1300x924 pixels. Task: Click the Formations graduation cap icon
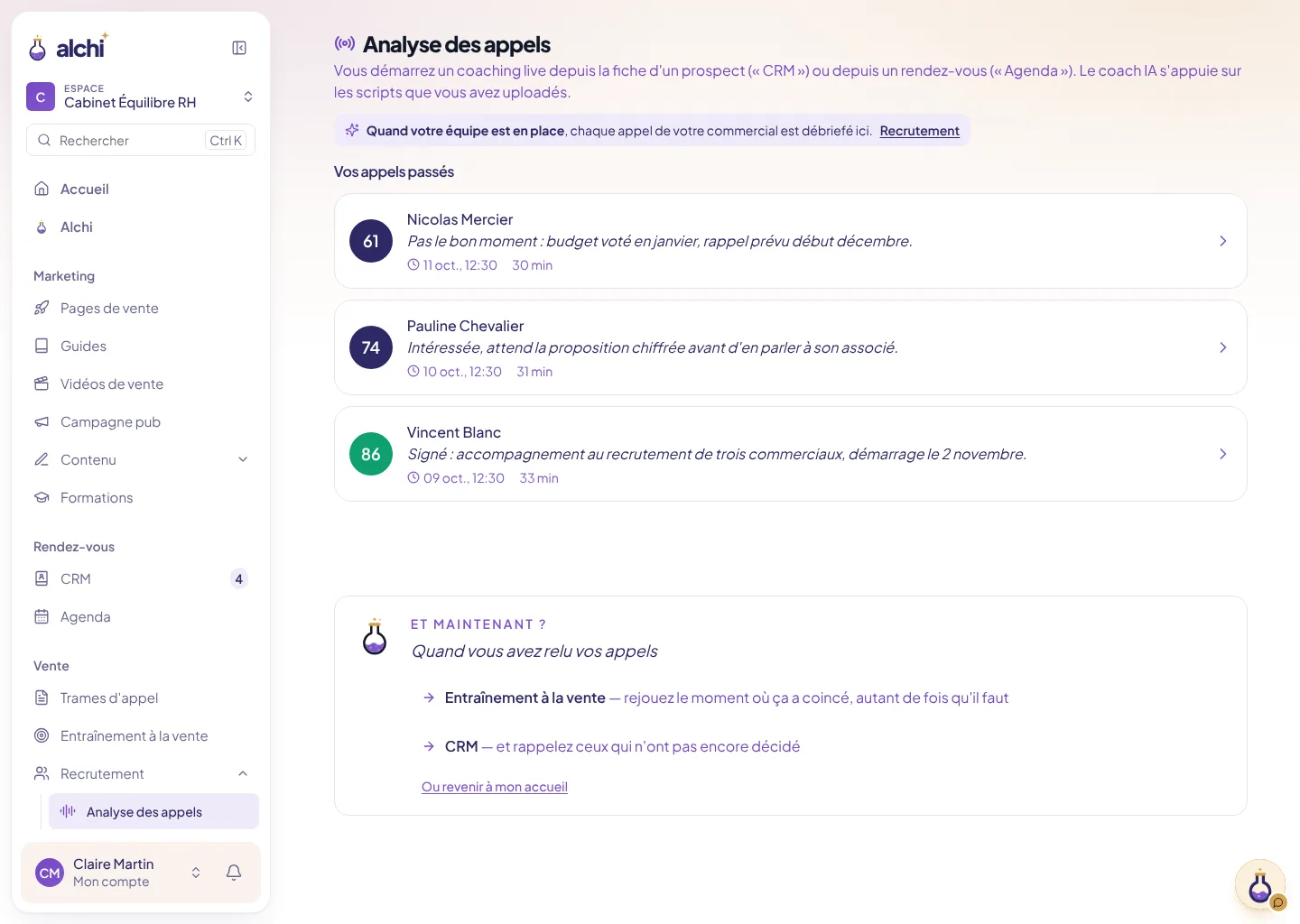(42, 497)
